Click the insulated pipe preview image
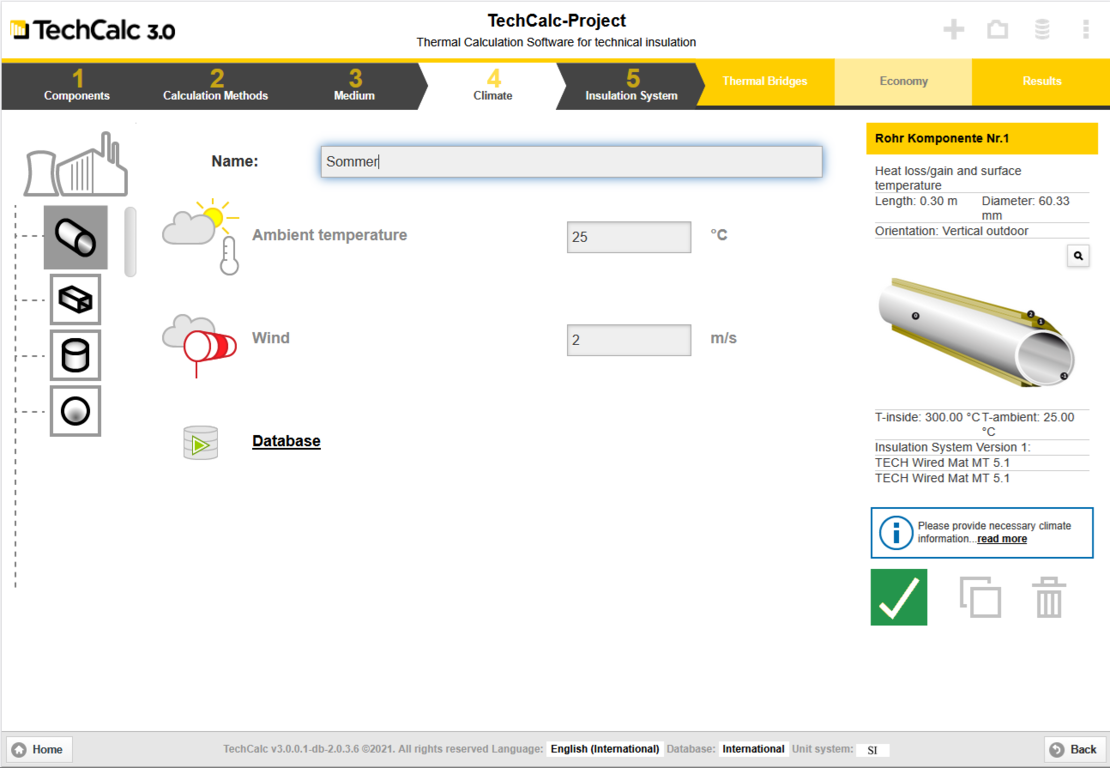Viewport: 1110px width, 768px height. 976,333
